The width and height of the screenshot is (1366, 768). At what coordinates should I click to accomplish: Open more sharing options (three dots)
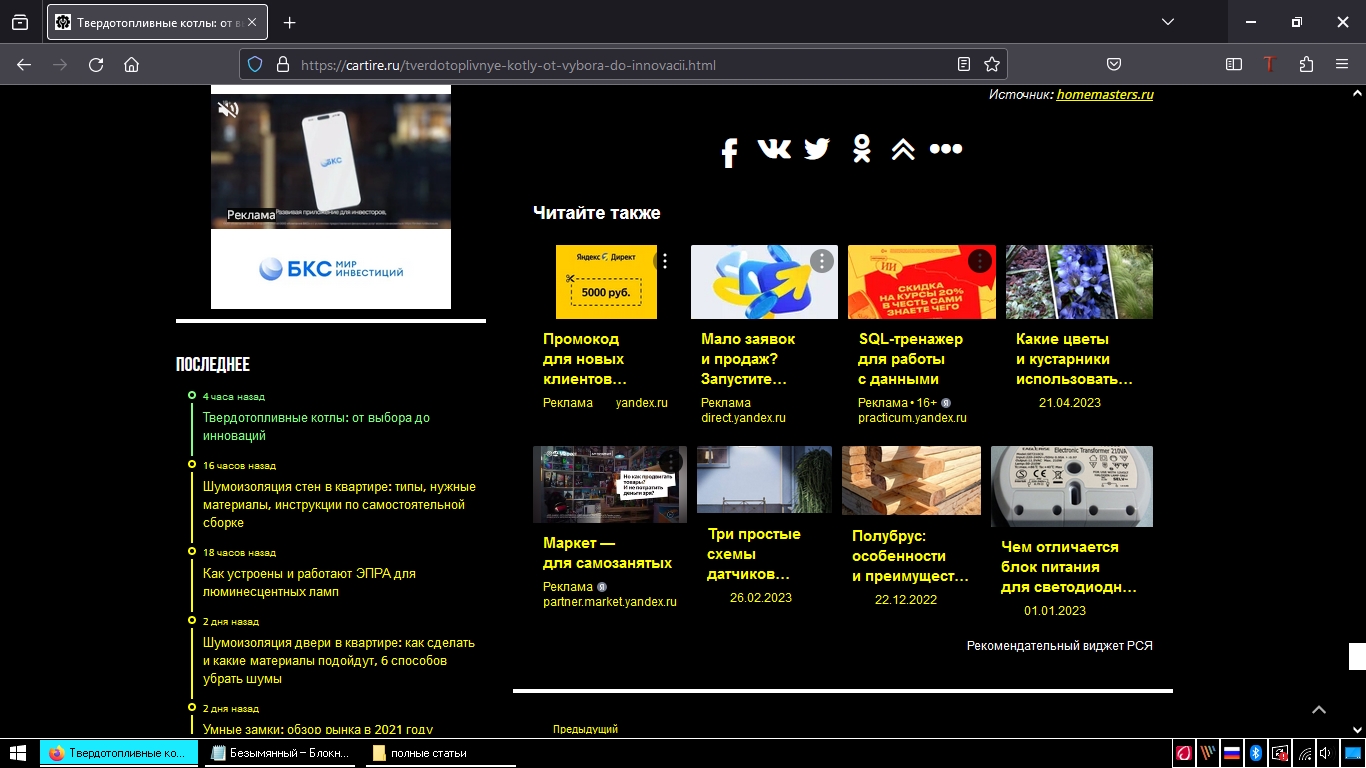coord(946,149)
